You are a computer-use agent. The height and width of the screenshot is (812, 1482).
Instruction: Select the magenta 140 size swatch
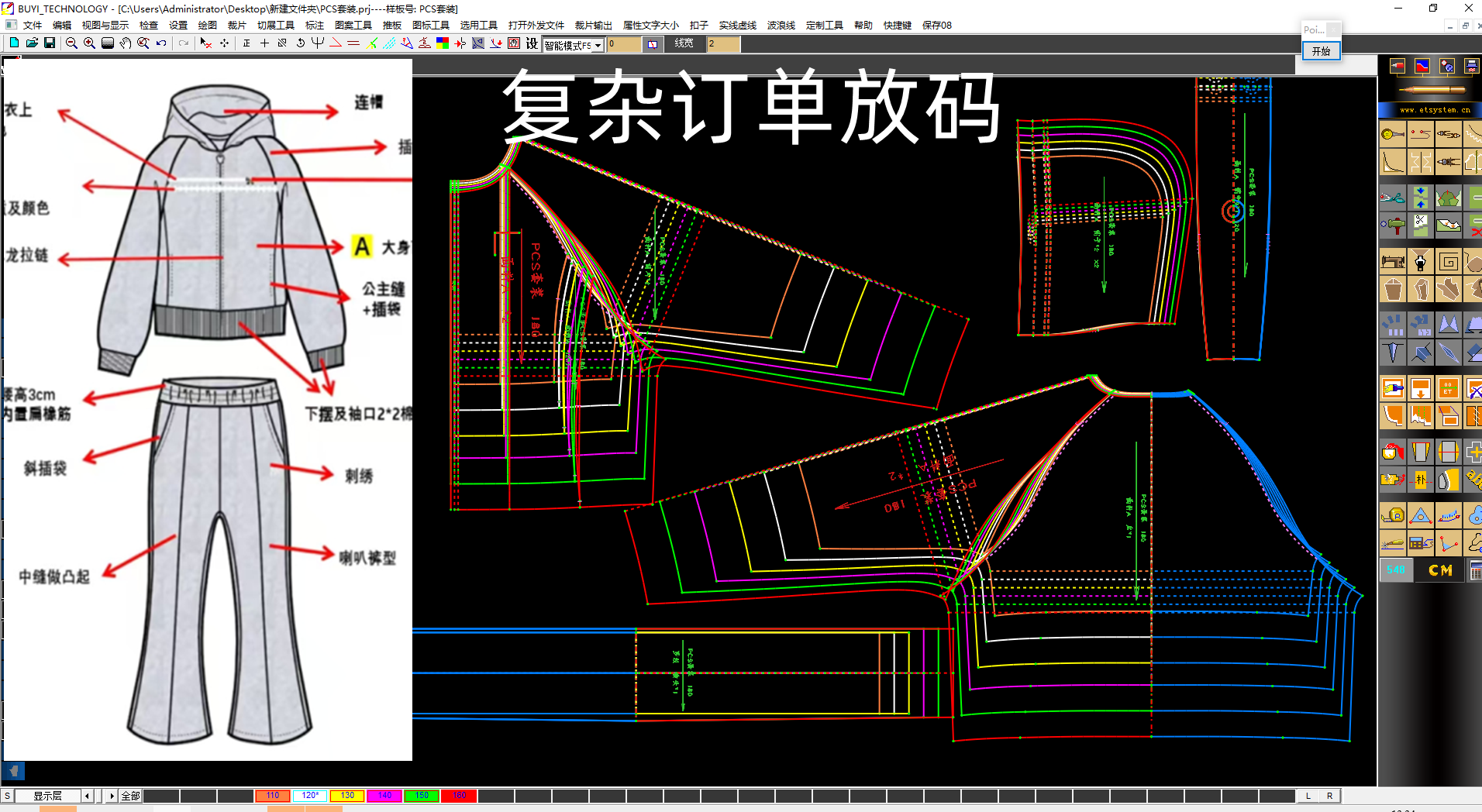[x=384, y=795]
